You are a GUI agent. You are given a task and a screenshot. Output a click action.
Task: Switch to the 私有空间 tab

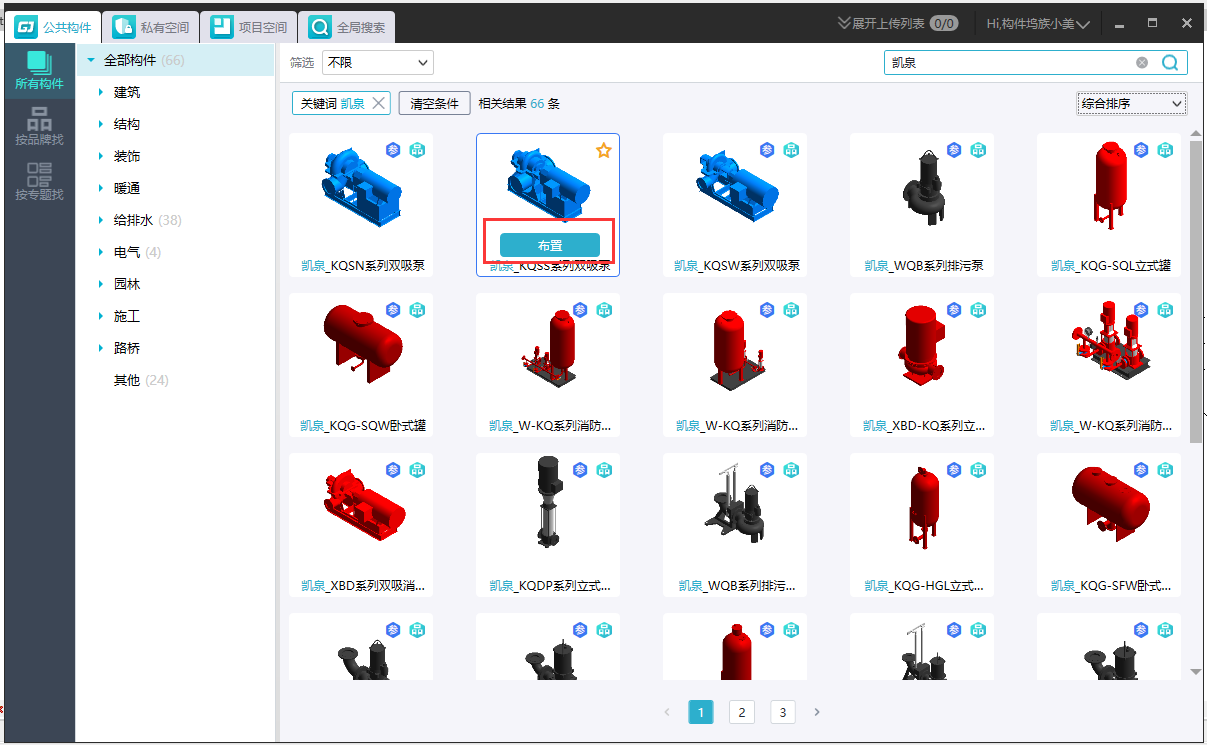[150, 27]
